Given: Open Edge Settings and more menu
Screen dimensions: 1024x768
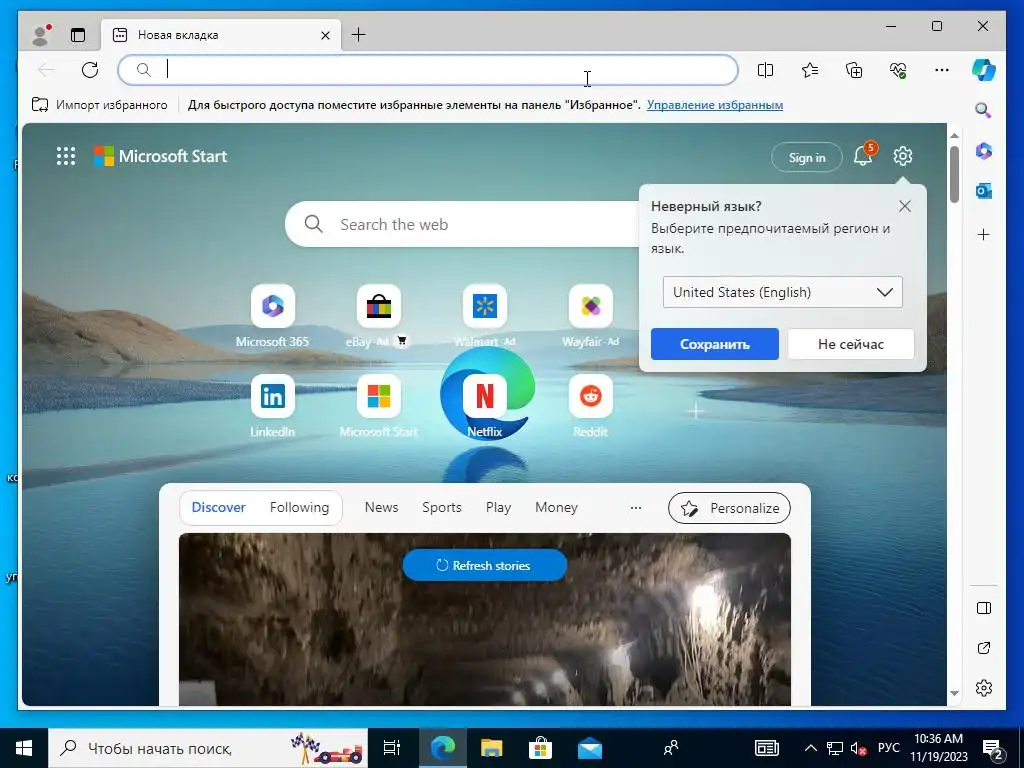Looking at the screenshot, I should coord(942,70).
